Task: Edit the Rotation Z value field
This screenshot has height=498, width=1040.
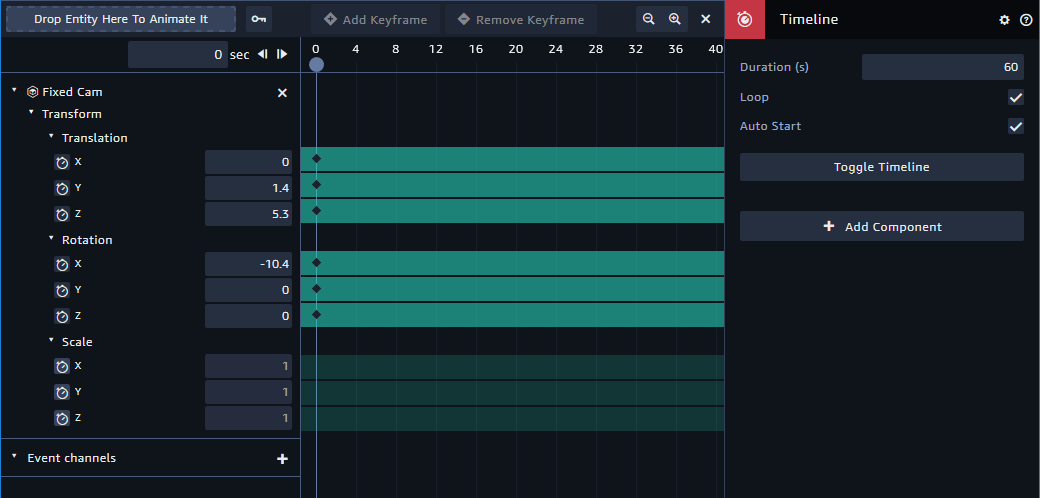Action: 248,316
